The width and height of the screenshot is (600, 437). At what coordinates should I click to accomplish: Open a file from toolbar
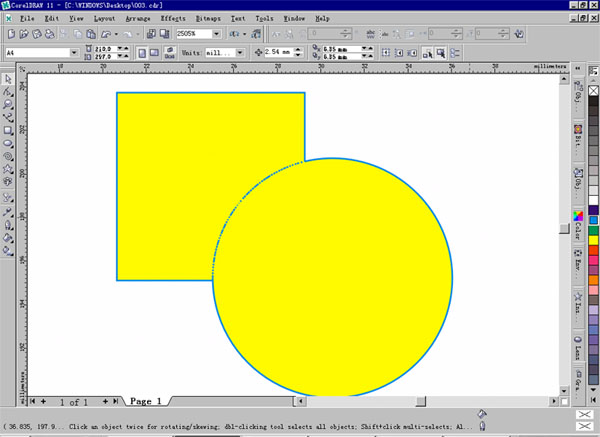pyautogui.click(x=24, y=34)
